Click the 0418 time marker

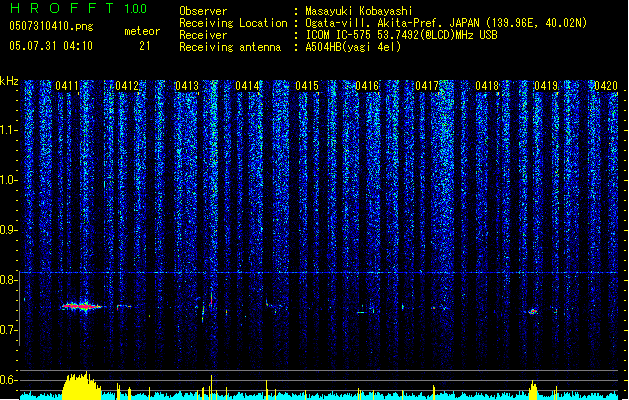click(487, 86)
